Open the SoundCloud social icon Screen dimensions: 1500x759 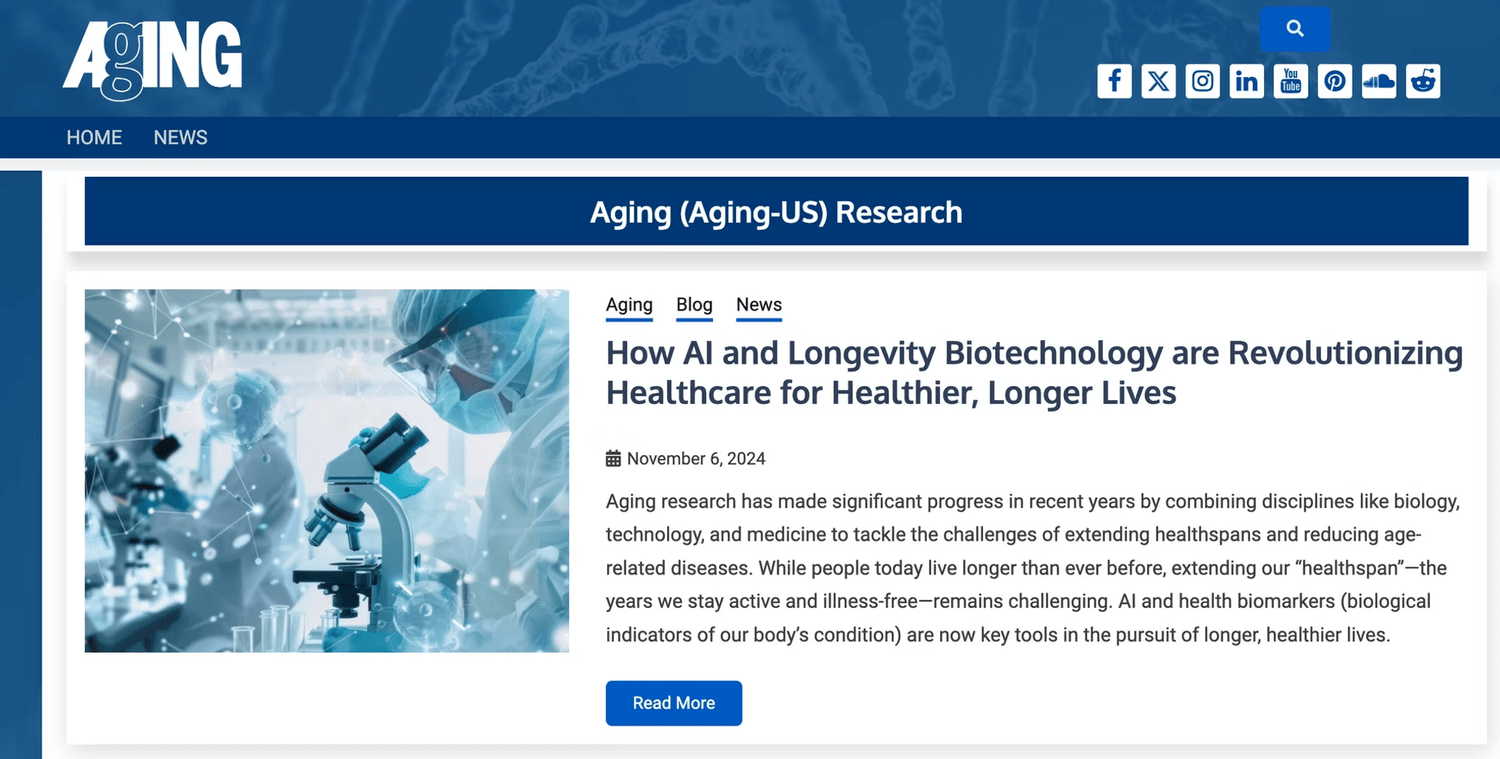(x=1379, y=81)
